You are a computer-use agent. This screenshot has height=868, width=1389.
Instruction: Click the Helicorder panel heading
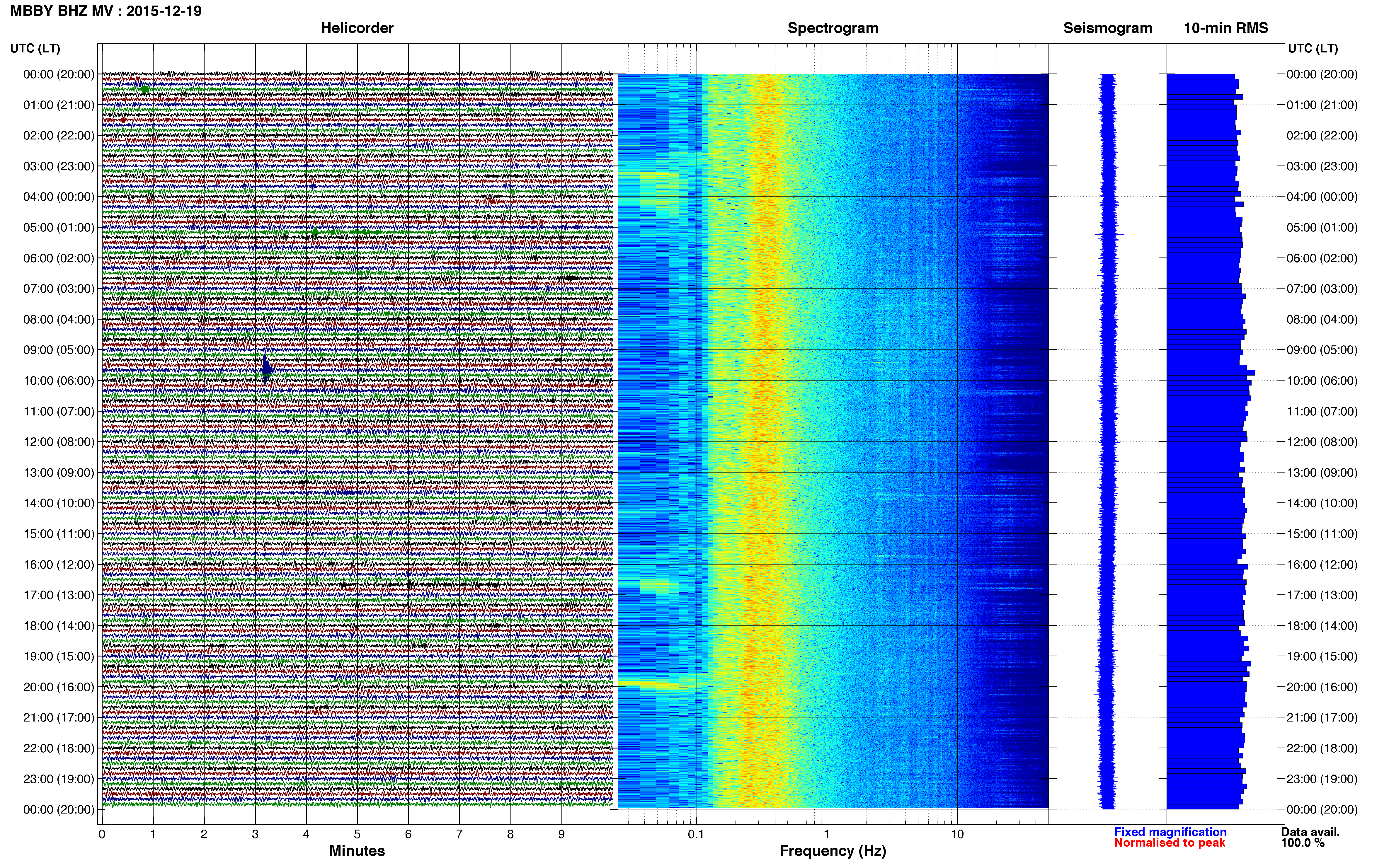click(357, 28)
